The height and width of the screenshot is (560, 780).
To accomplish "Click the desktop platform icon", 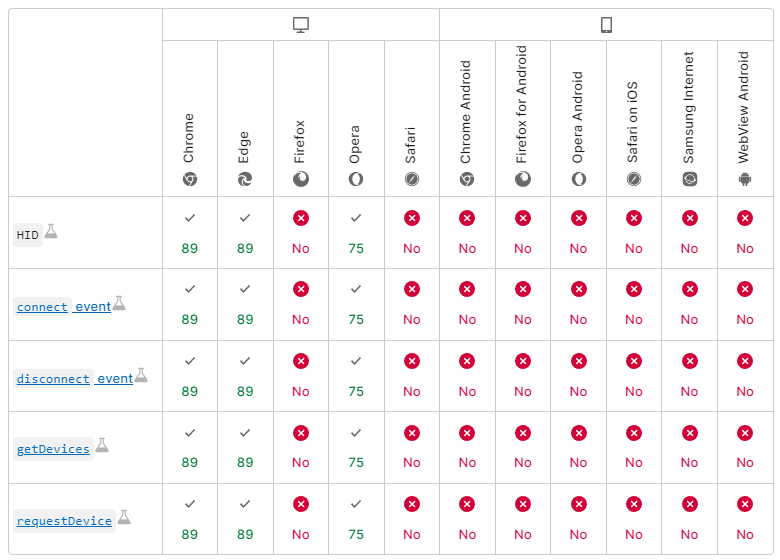I will point(301,25).
